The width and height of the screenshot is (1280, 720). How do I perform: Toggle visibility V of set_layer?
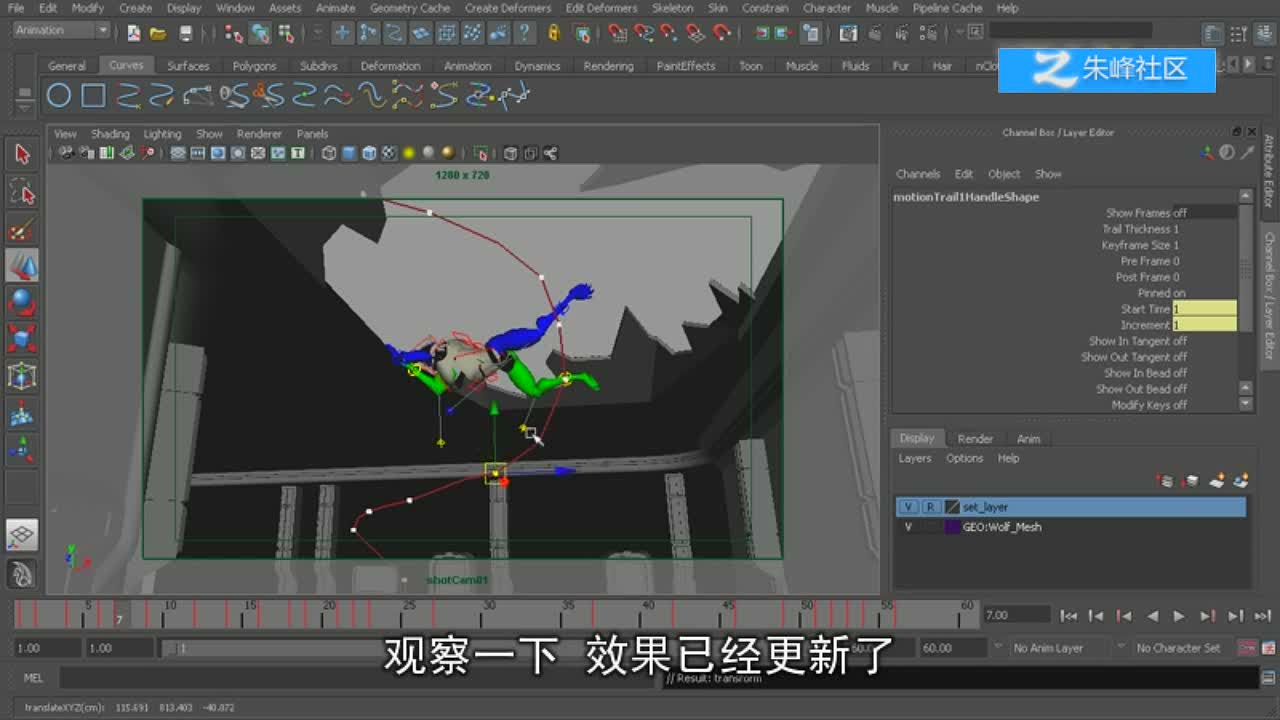(x=908, y=507)
